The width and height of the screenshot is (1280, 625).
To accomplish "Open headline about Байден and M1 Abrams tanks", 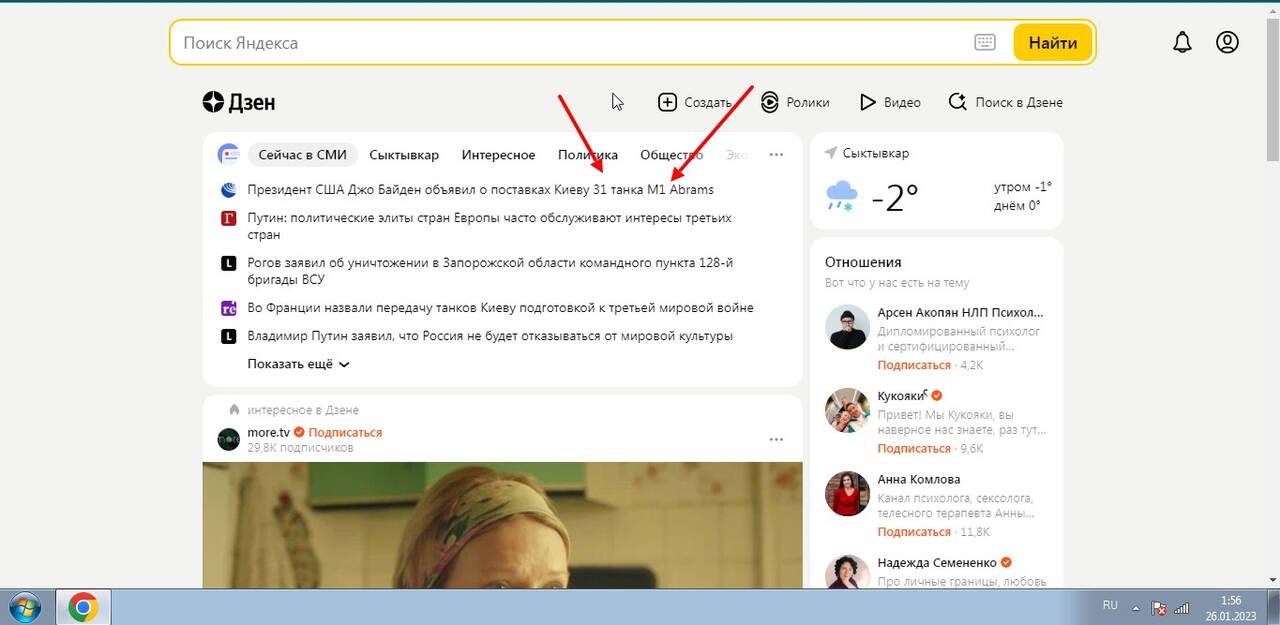I will click(x=480, y=189).
